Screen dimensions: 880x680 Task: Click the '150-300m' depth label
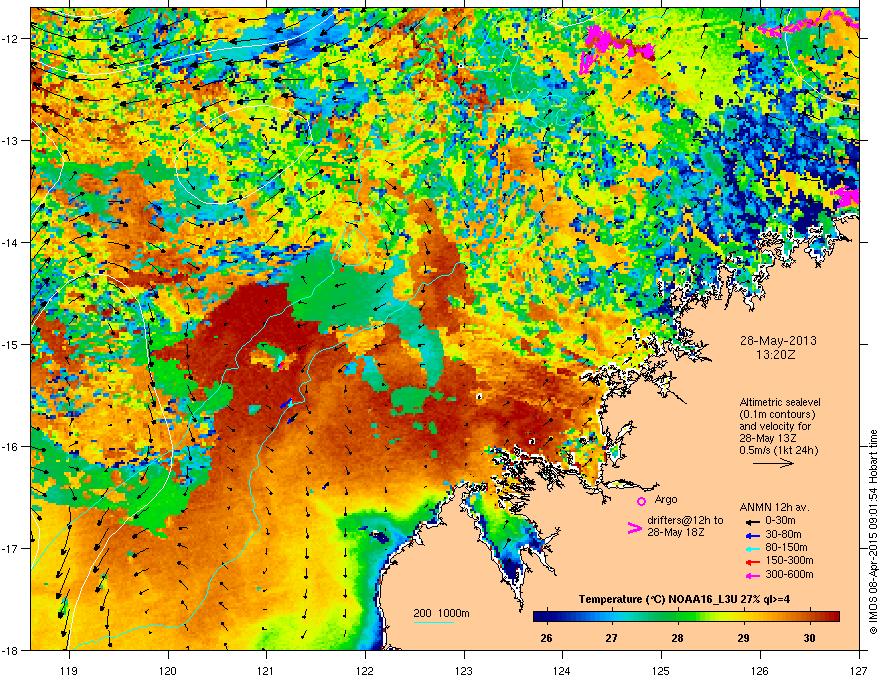(x=789, y=560)
